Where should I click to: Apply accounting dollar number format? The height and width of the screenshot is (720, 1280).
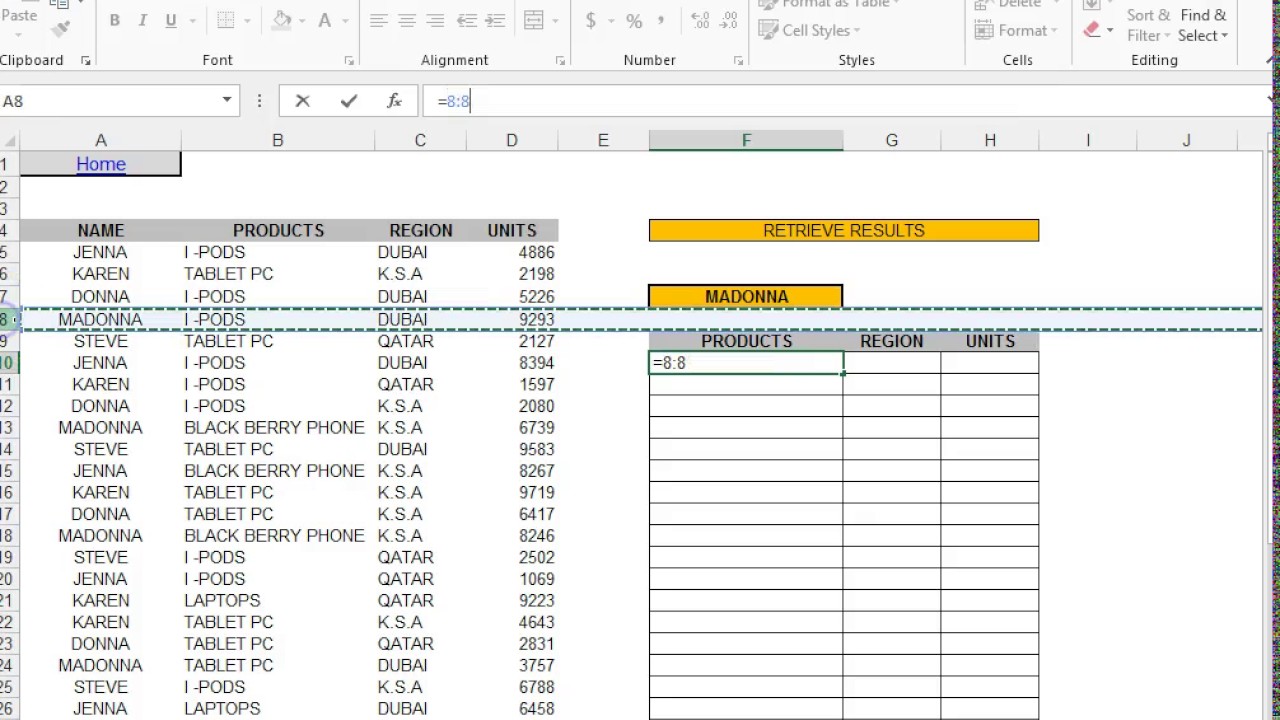[591, 21]
